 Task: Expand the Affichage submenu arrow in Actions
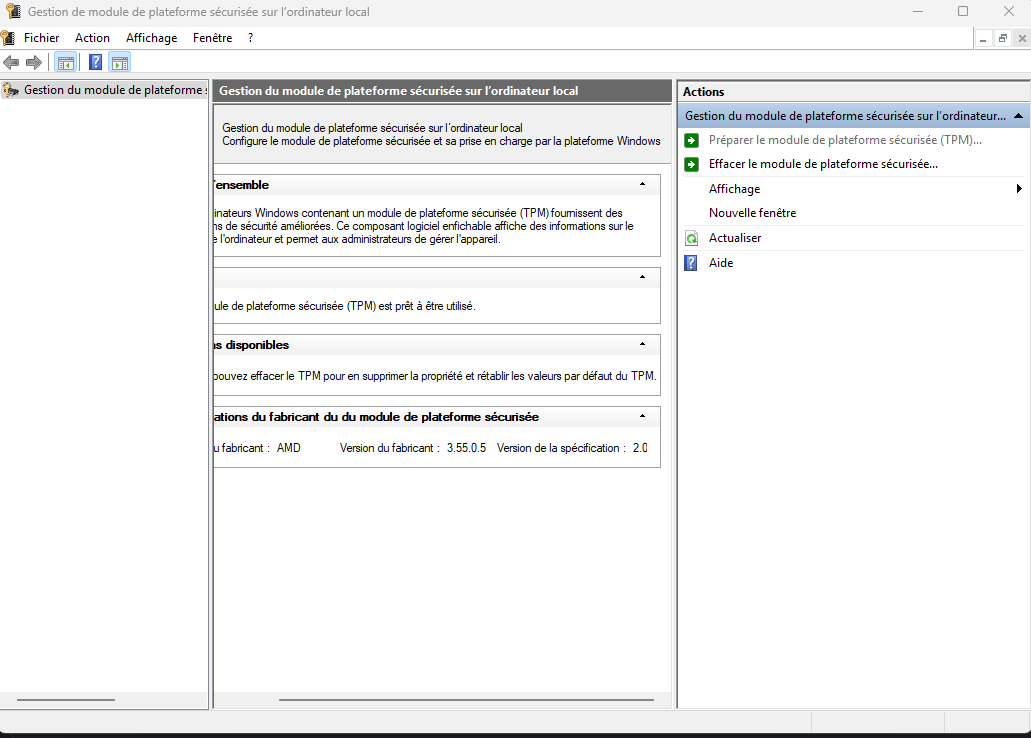pos(1019,189)
